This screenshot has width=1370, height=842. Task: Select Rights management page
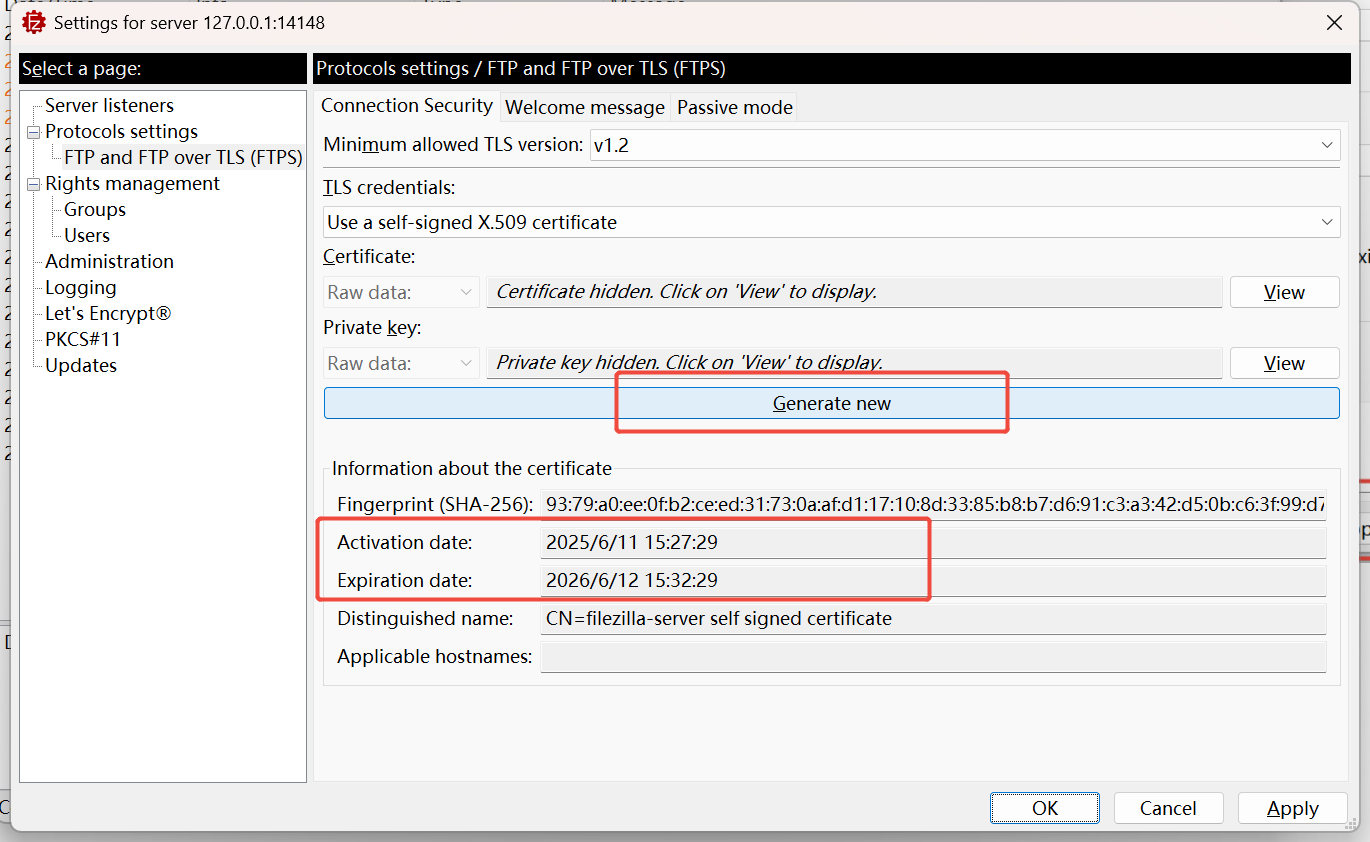(x=132, y=183)
